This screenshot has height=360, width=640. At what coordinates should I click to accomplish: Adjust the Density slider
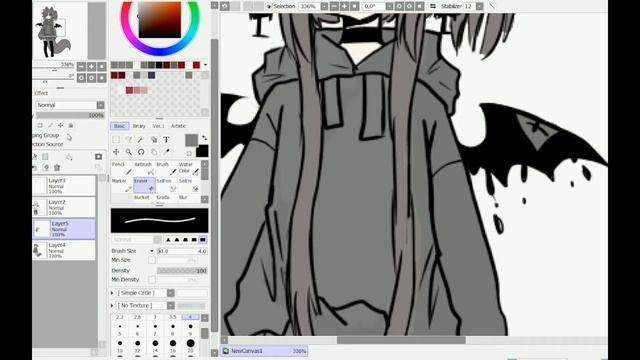(x=182, y=271)
